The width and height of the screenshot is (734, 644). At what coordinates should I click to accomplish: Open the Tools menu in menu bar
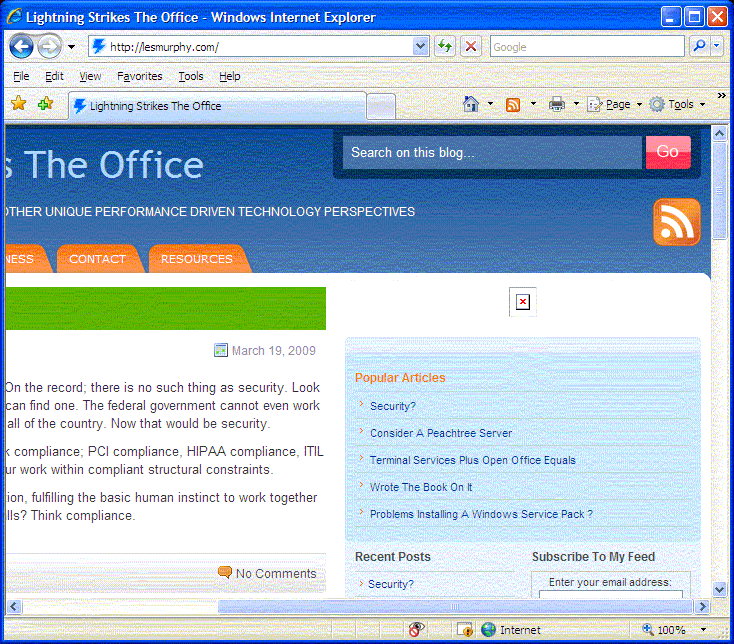pos(191,76)
